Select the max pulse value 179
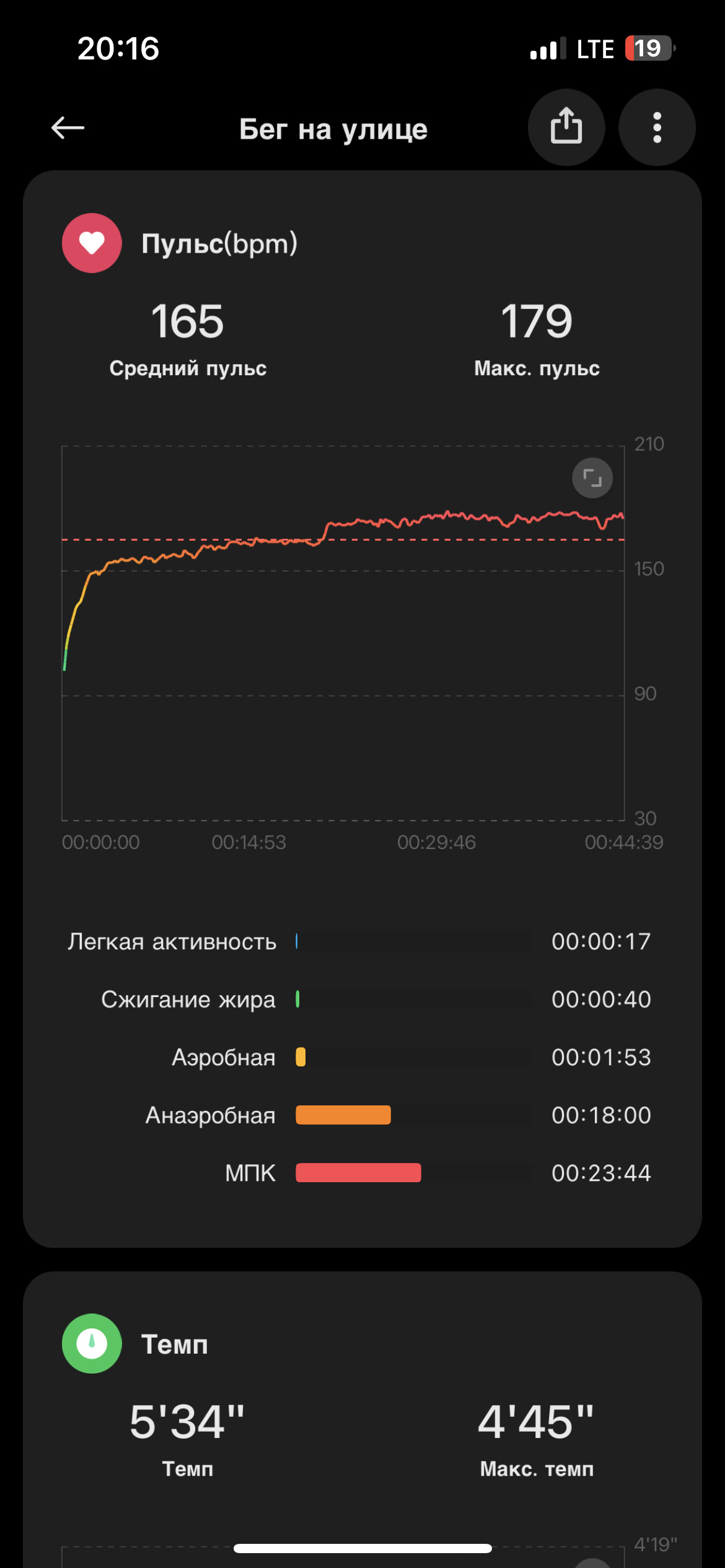This screenshot has height=1568, width=725. (537, 321)
